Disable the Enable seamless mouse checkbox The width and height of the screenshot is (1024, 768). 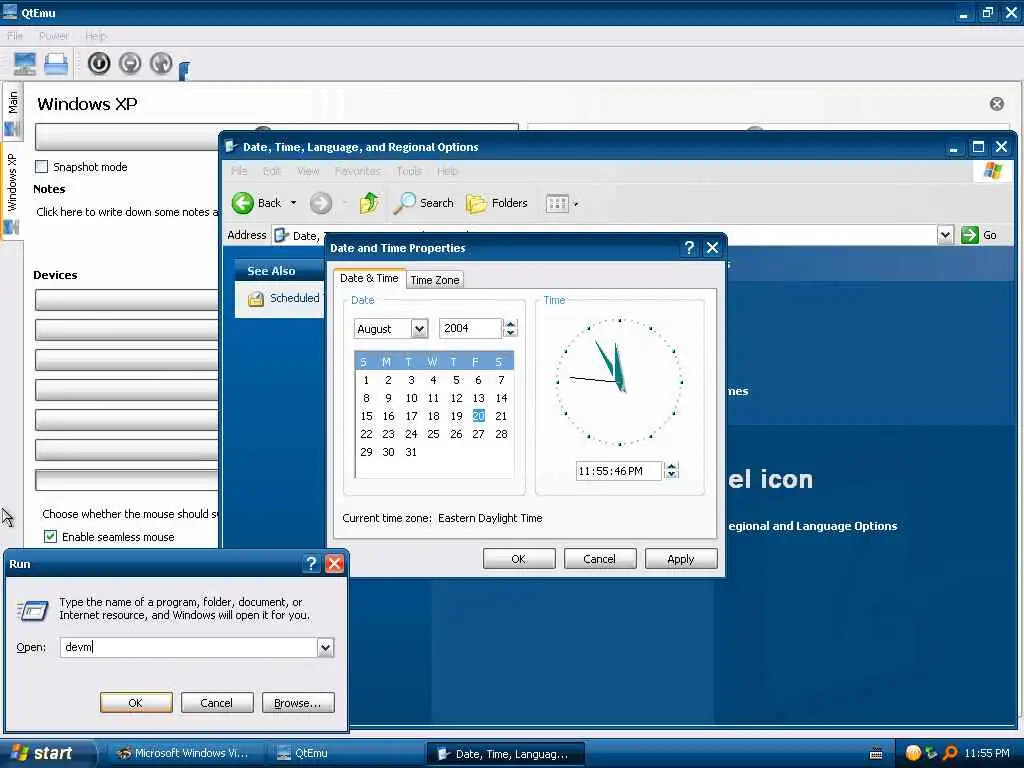[x=50, y=536]
